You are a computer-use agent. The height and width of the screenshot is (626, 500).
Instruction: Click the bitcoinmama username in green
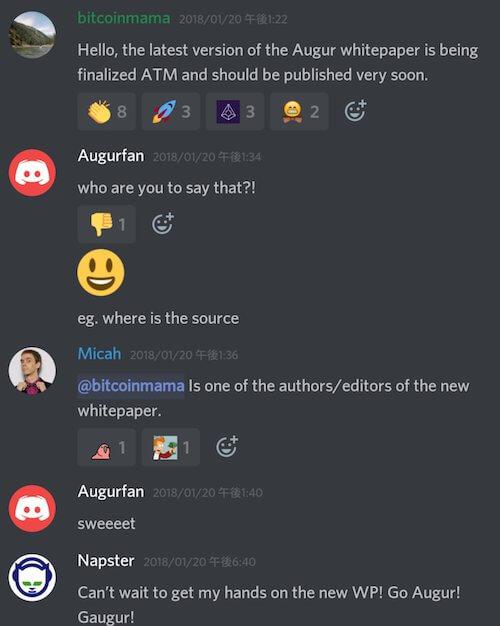pyautogui.click(x=124, y=18)
